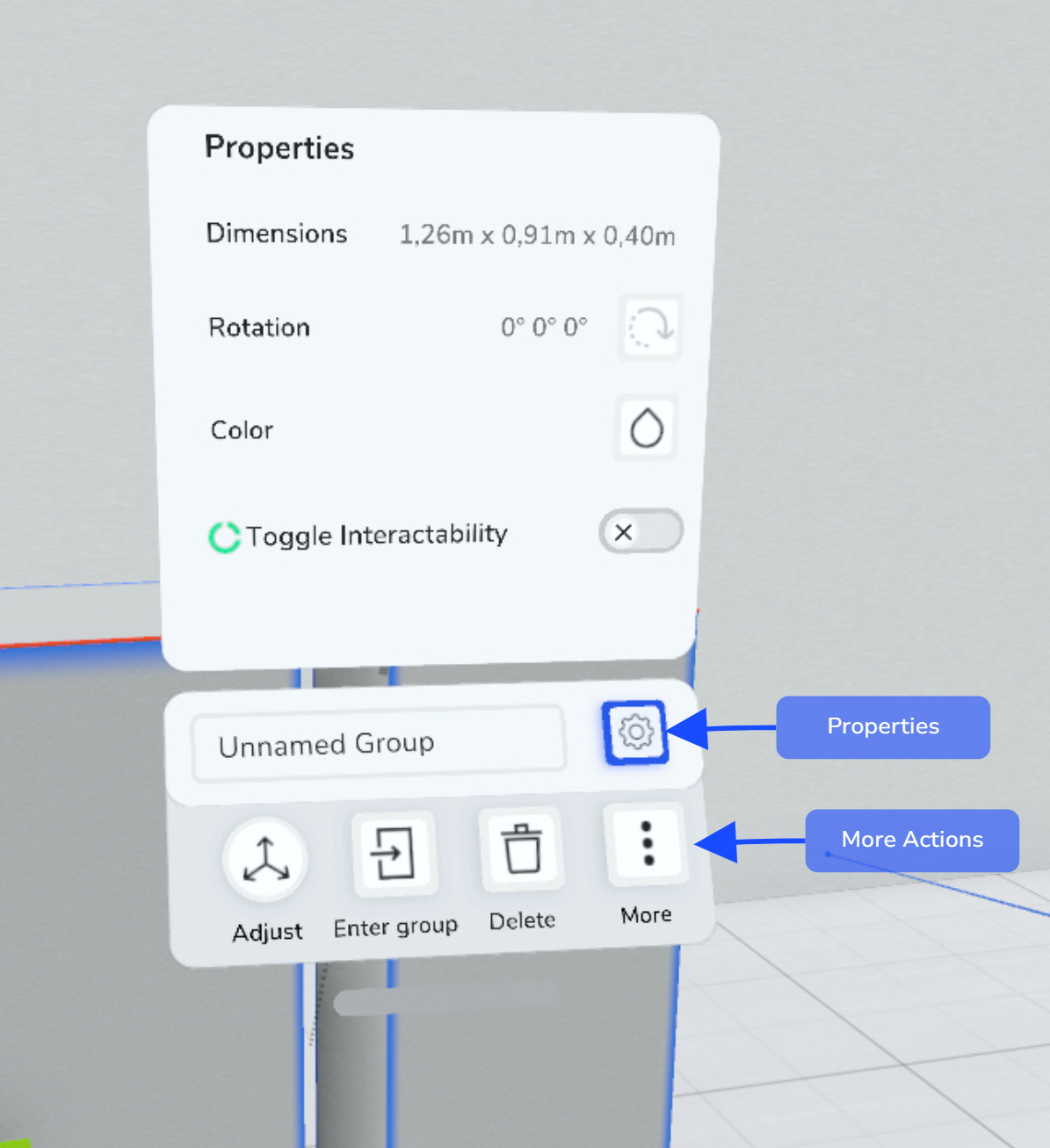
Task: Click the More label text
Action: [x=646, y=915]
